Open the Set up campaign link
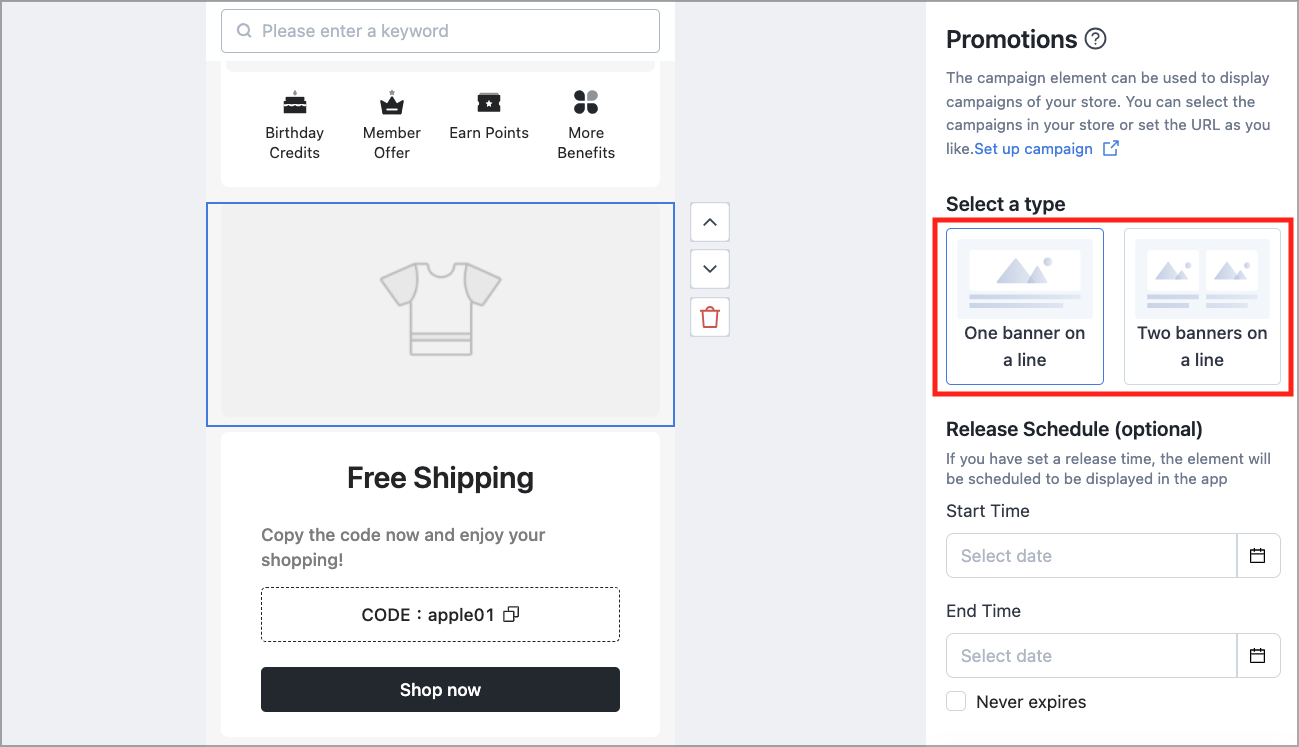Viewport: 1299px width, 747px height. pos(1033,149)
